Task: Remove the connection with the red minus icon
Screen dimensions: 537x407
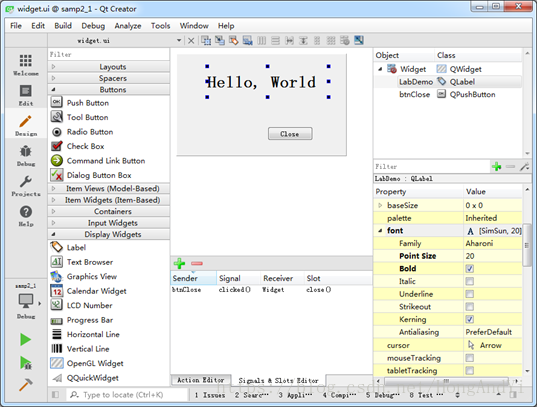Action: tap(197, 263)
